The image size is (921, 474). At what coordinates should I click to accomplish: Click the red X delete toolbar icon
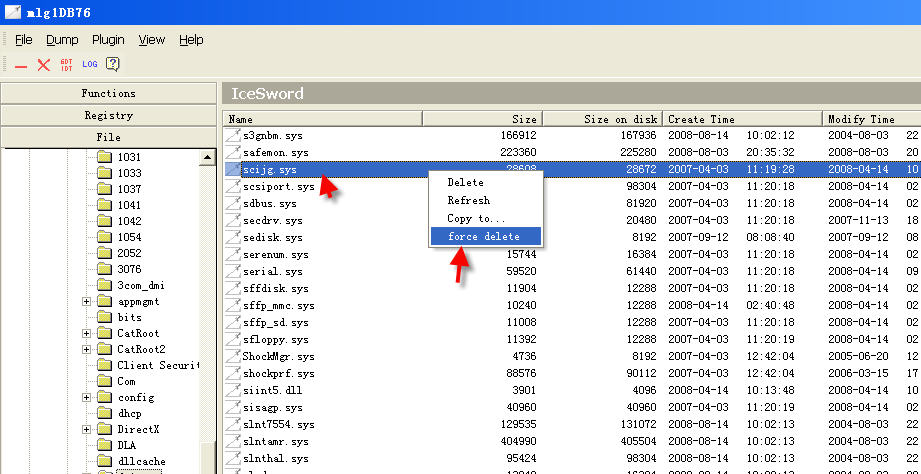tap(43, 65)
